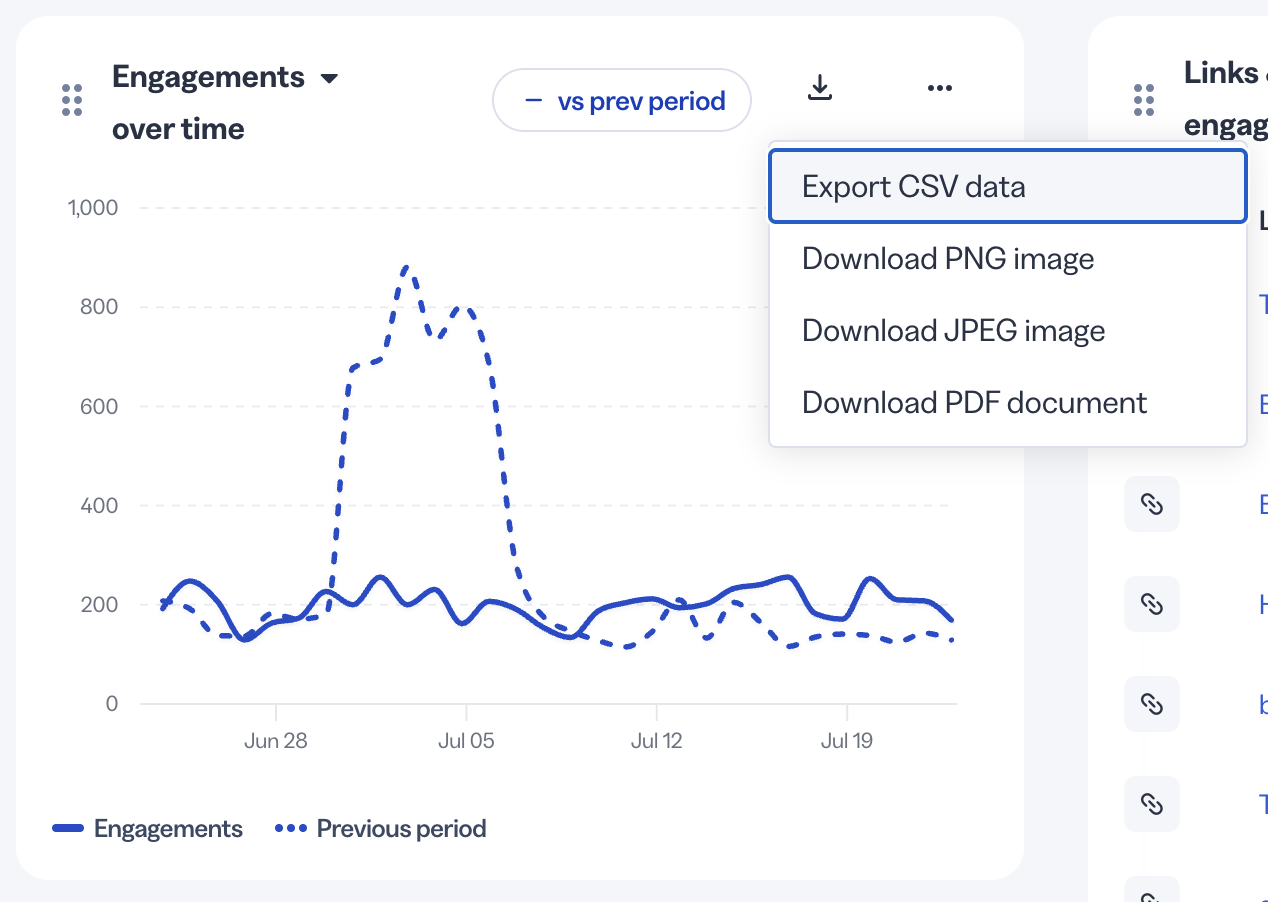1268x902 pixels.
Task: Grab the Engagements card drag handle
Action: tap(72, 100)
